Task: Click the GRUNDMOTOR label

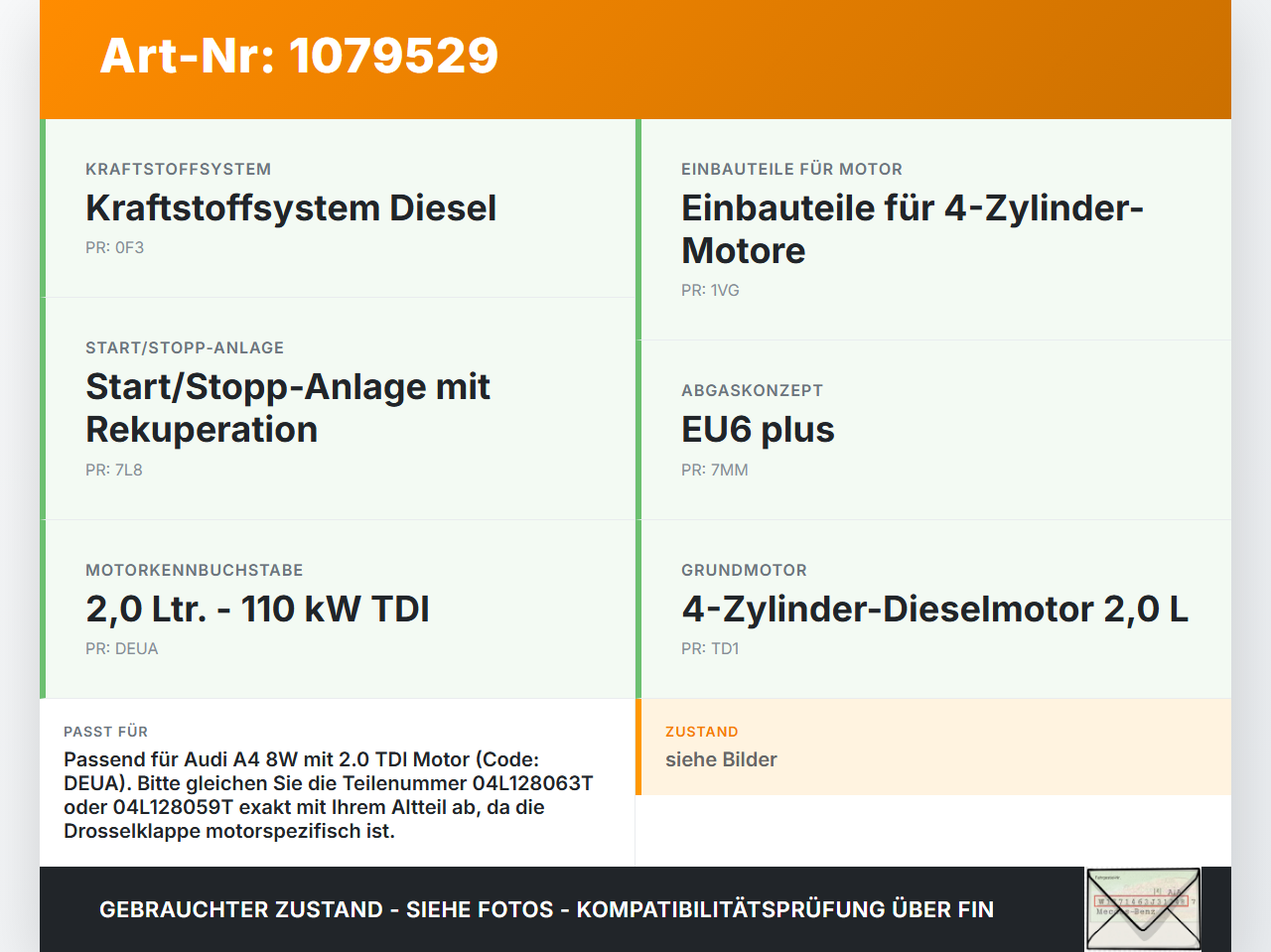Action: [x=745, y=571]
